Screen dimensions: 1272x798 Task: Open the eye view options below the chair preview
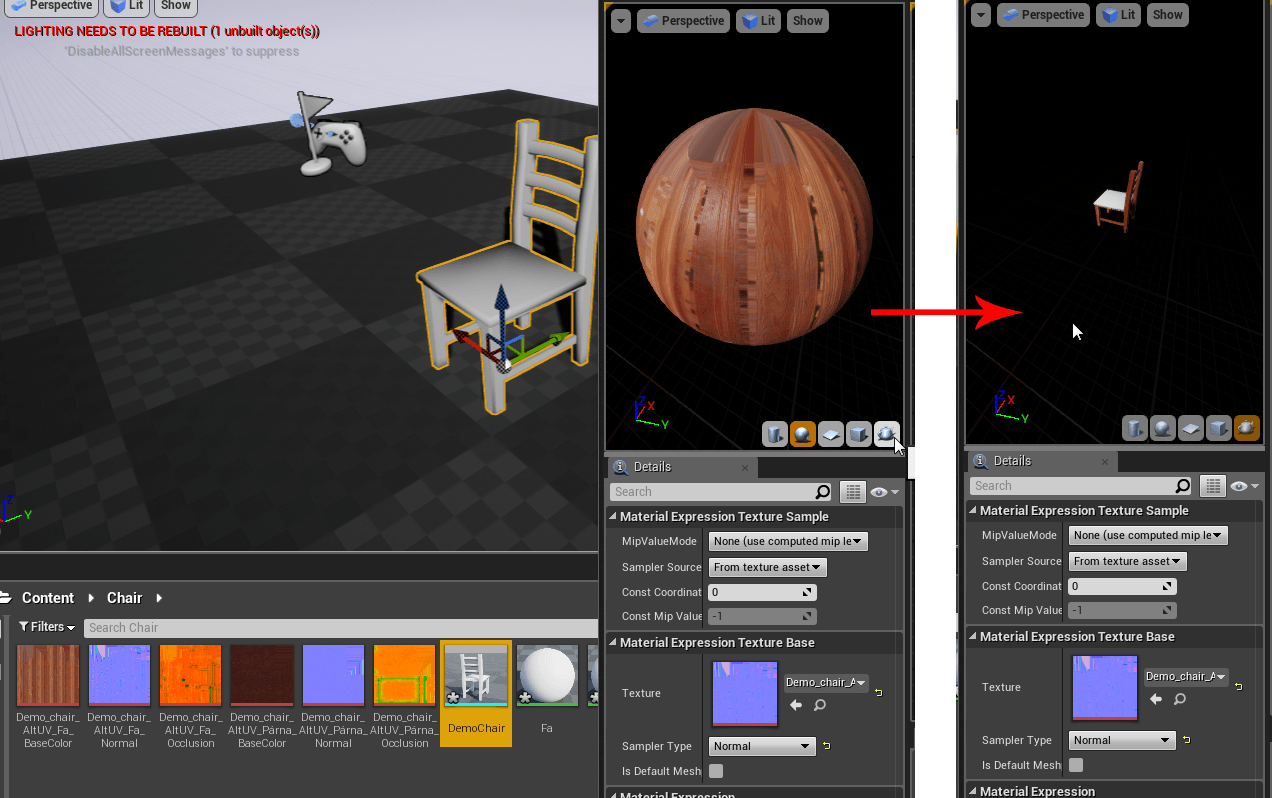click(x=1244, y=486)
